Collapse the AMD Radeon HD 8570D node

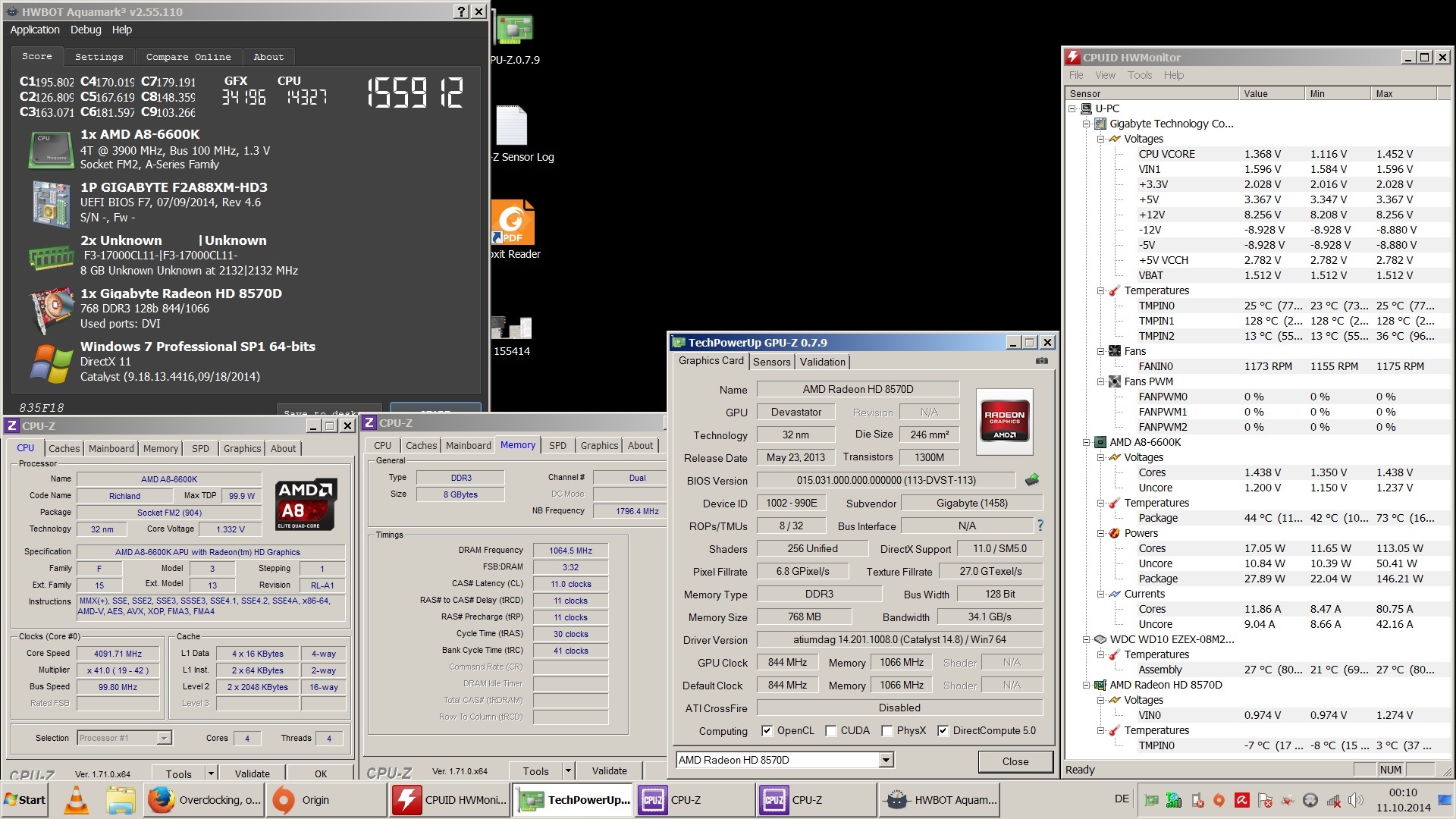(1086, 685)
